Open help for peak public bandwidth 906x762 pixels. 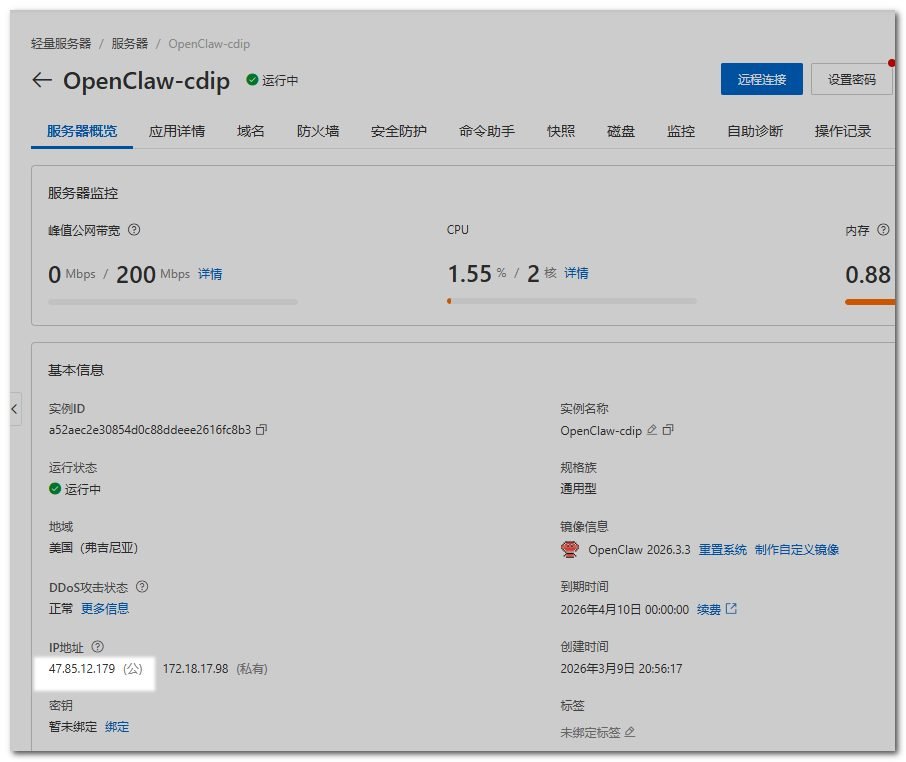133,230
